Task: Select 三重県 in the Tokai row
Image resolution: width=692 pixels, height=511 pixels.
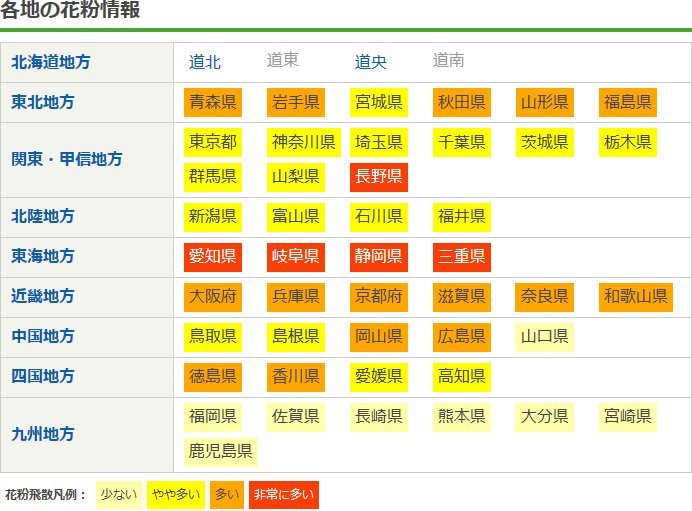Action: pyautogui.click(x=462, y=257)
